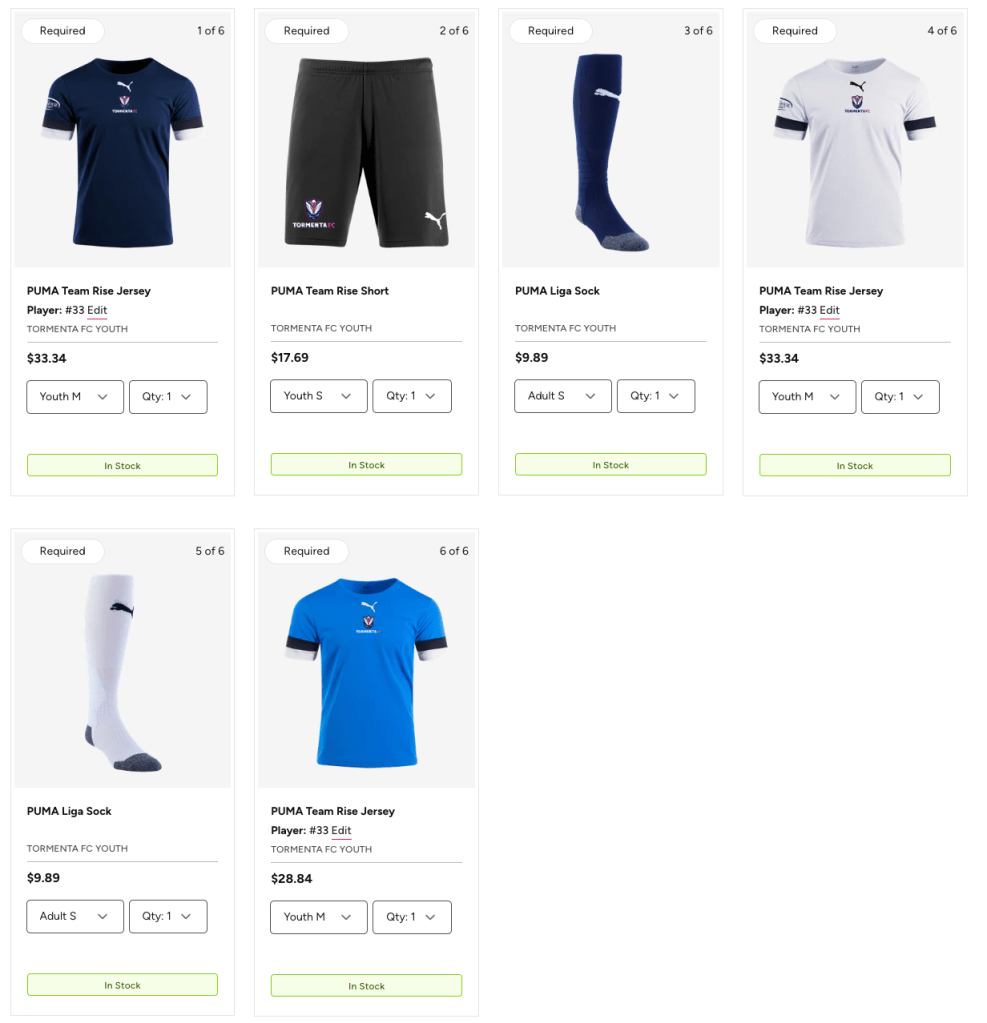Click the In Stock bar under the shorts

coord(367,465)
